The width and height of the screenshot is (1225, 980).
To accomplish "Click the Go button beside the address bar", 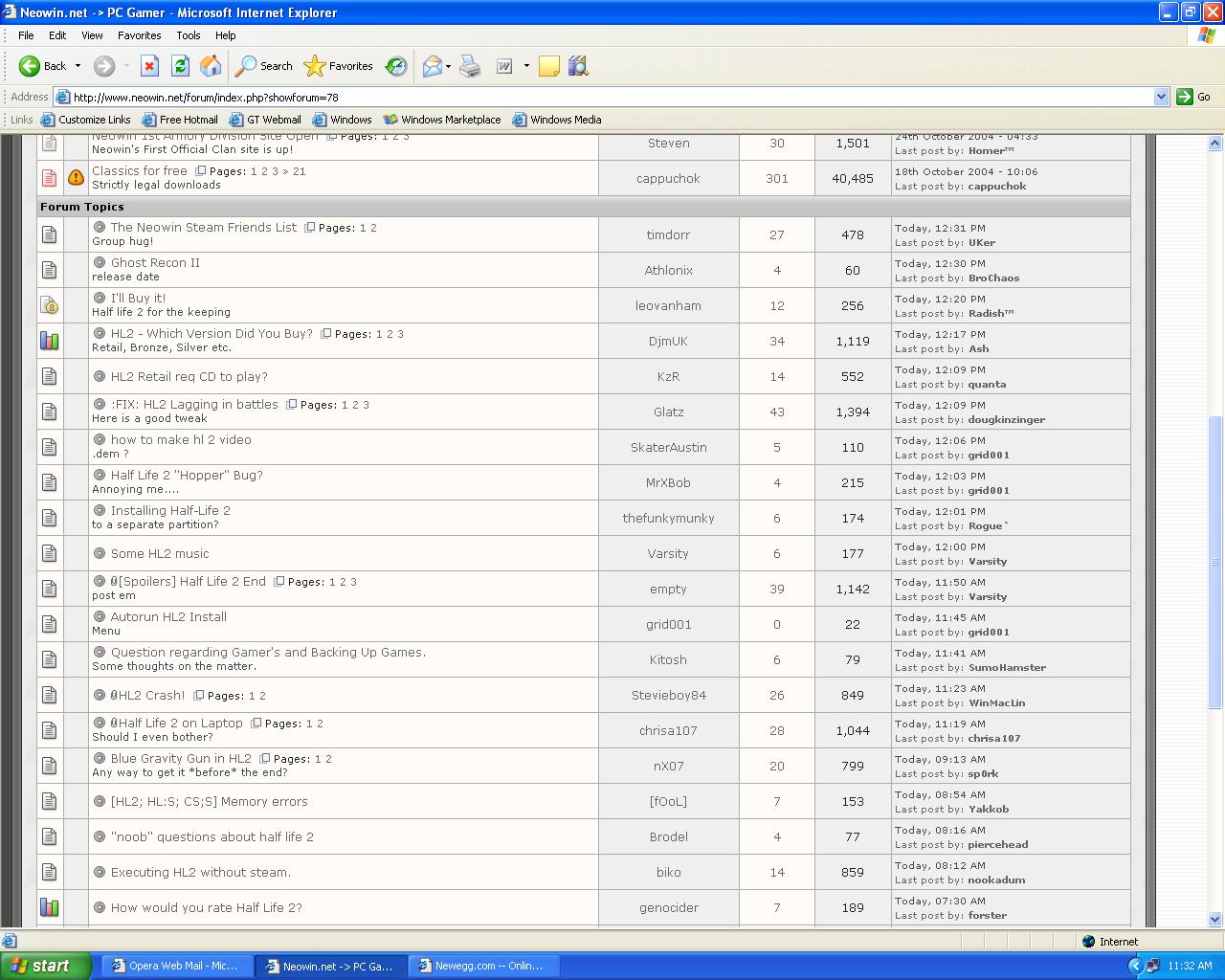I will 1193,97.
